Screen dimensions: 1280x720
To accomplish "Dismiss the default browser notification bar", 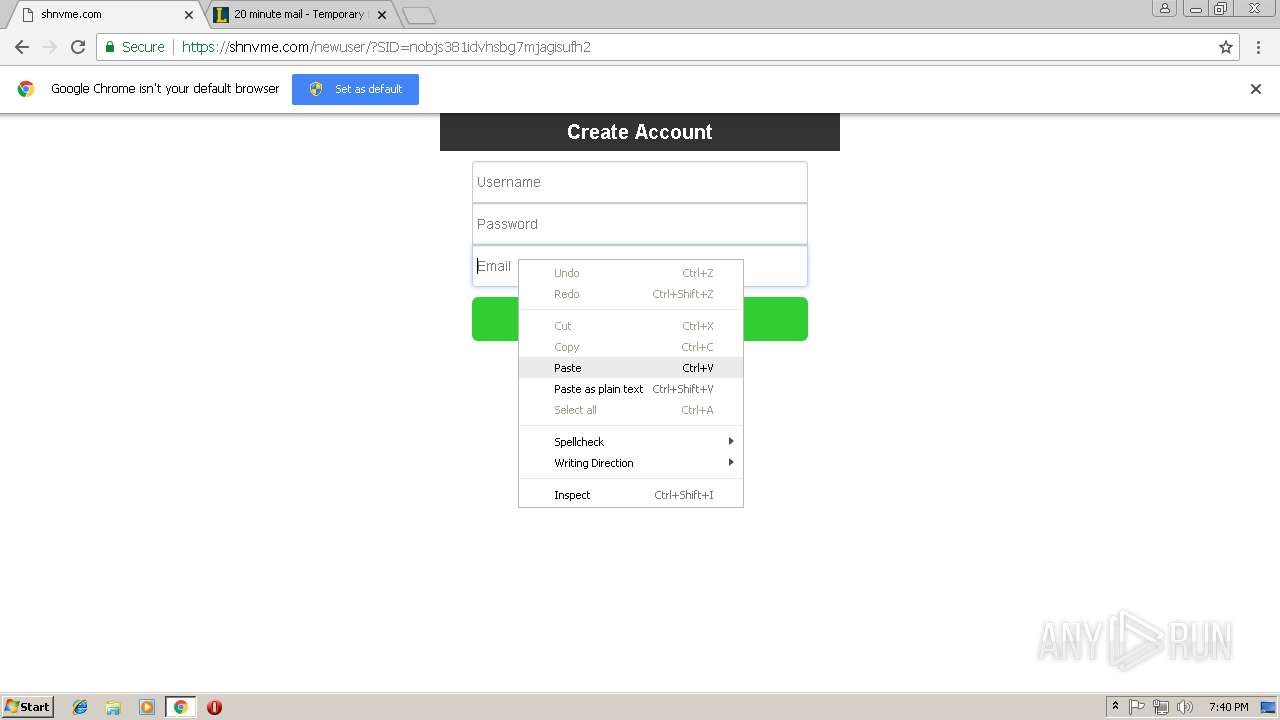I will [1256, 89].
